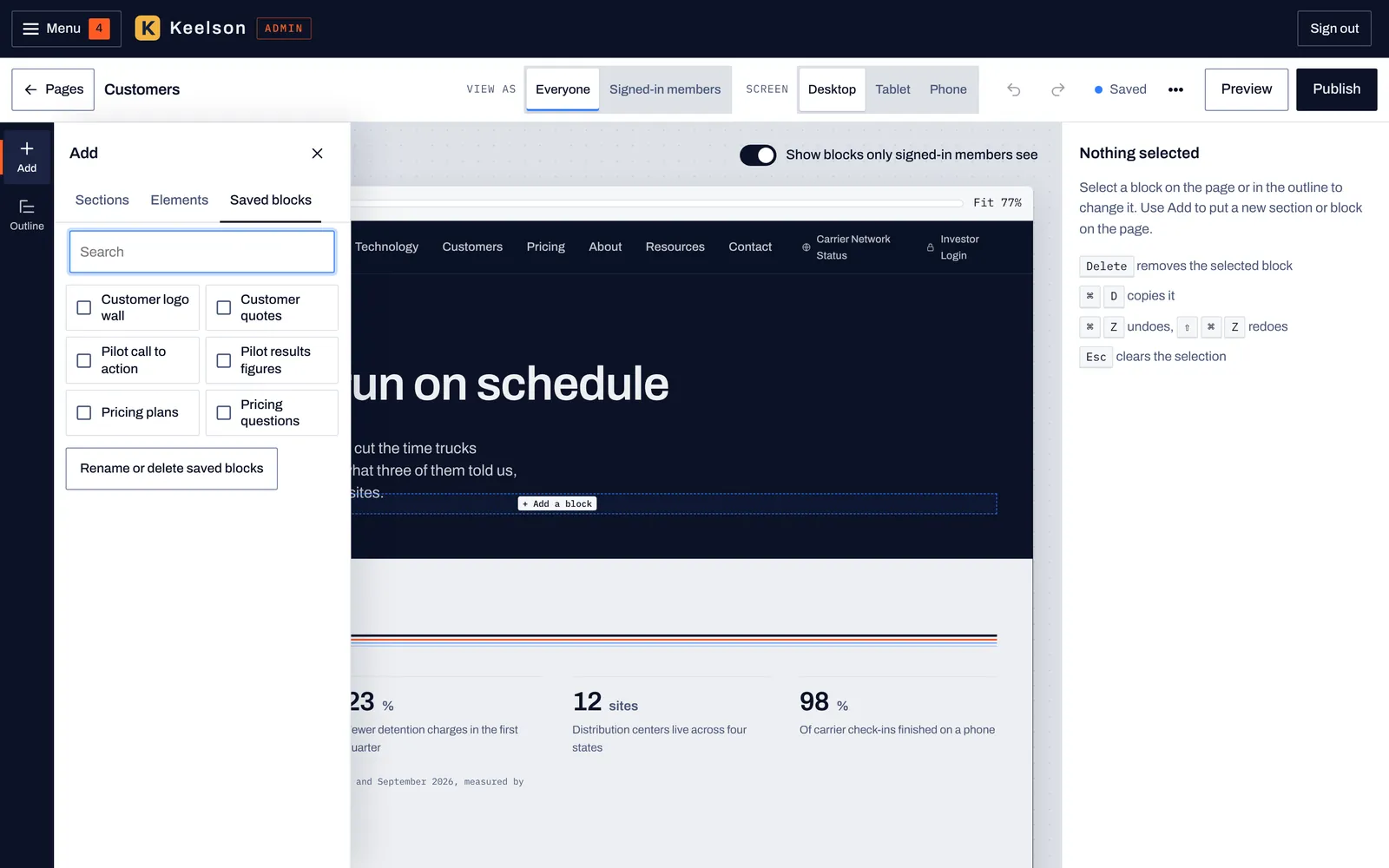Check the Pricing questions block
This screenshot has width=1389, height=868.
[272, 412]
